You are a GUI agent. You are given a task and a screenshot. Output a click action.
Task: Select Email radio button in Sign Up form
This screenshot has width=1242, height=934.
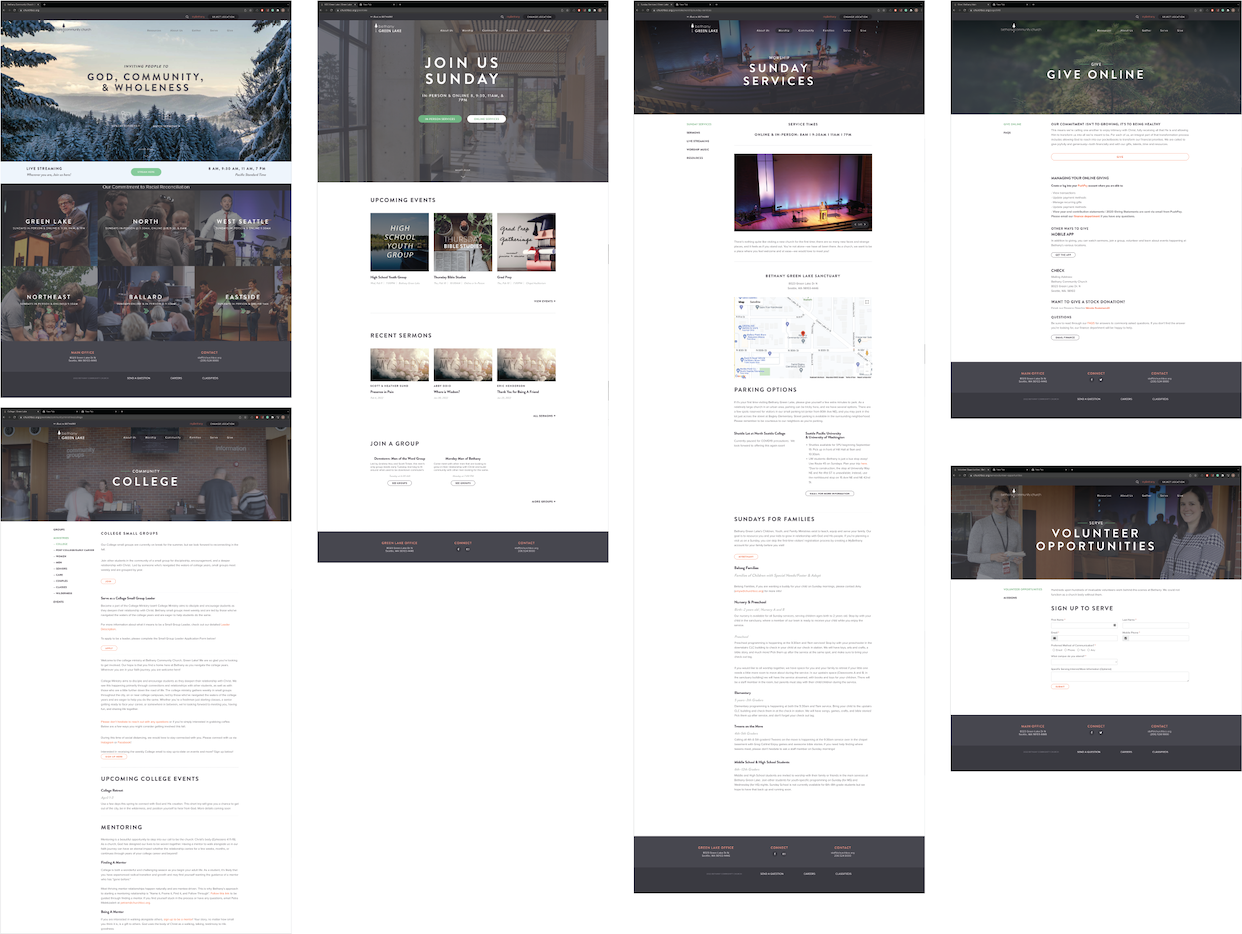click(x=1053, y=650)
